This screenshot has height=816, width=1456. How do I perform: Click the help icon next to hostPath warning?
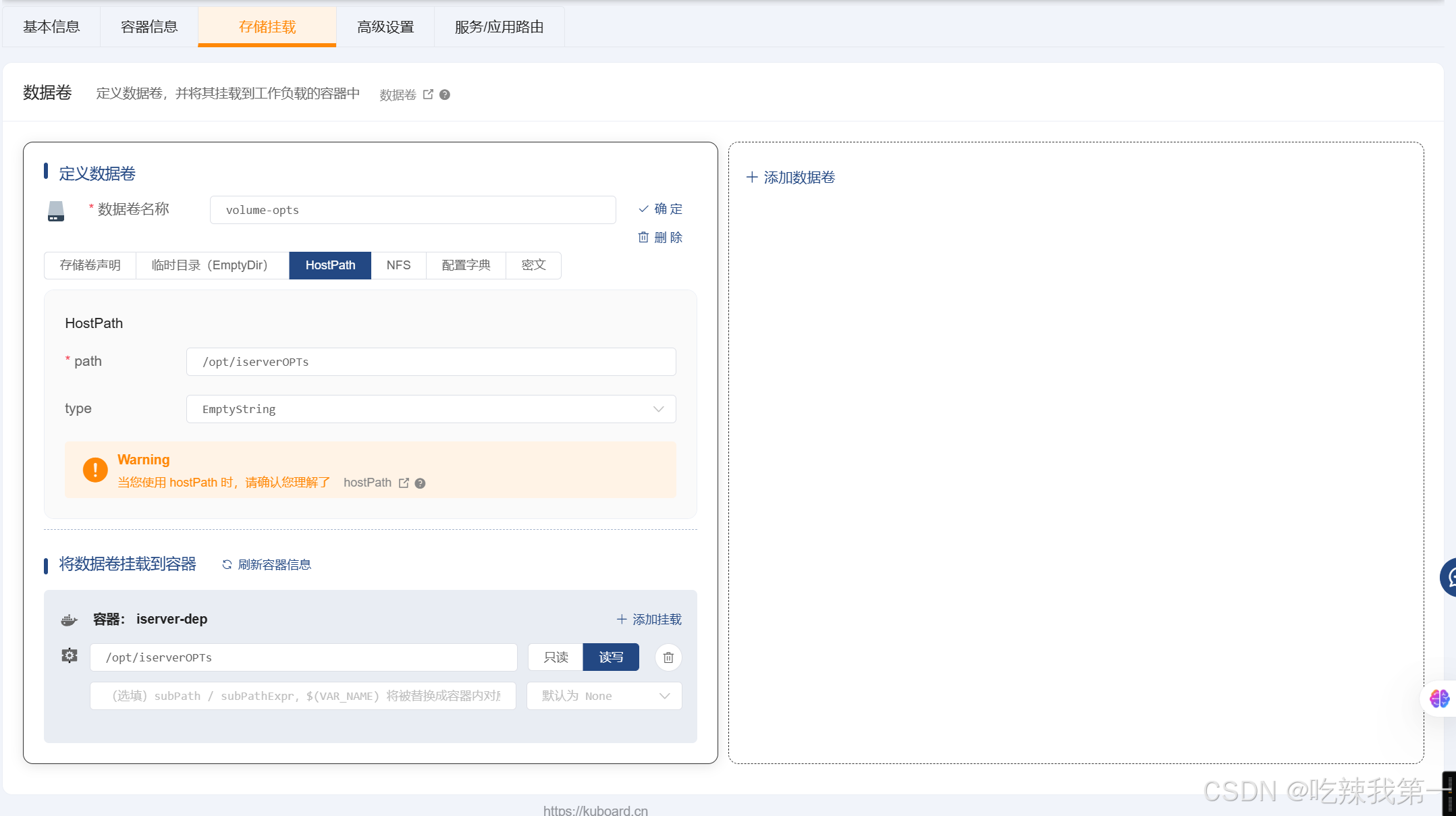[x=420, y=483]
